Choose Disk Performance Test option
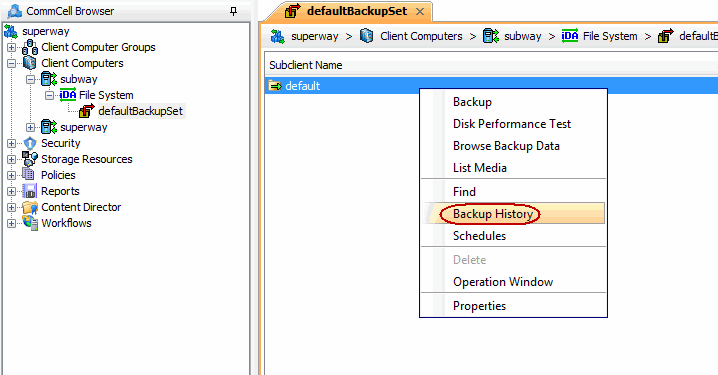 click(x=513, y=124)
